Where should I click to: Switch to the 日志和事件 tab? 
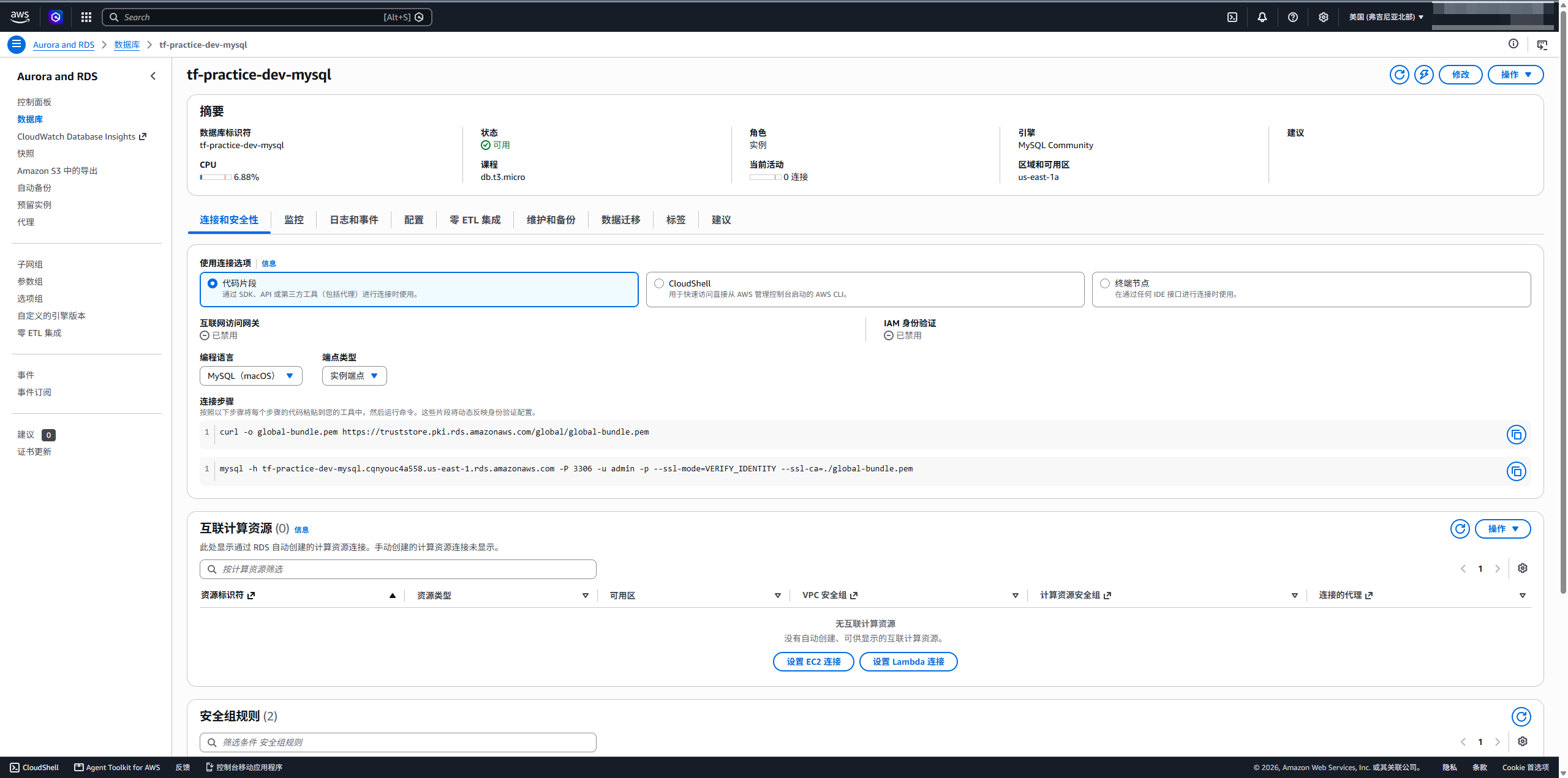click(354, 220)
